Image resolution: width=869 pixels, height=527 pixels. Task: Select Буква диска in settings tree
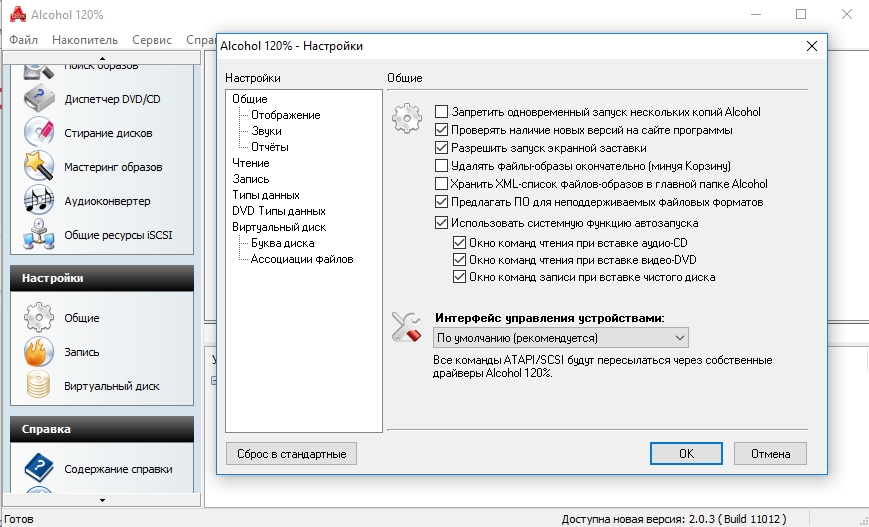click(283, 243)
